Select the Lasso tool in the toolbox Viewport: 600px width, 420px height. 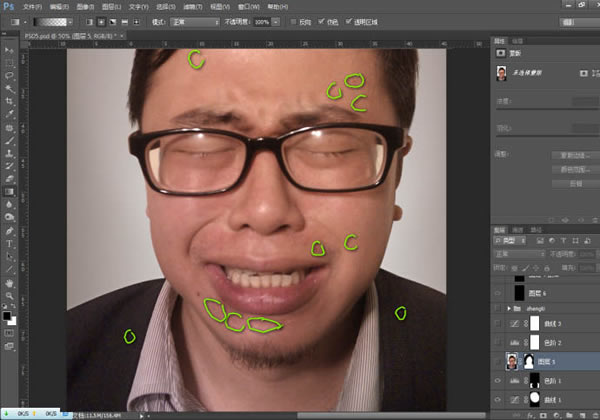9,75
